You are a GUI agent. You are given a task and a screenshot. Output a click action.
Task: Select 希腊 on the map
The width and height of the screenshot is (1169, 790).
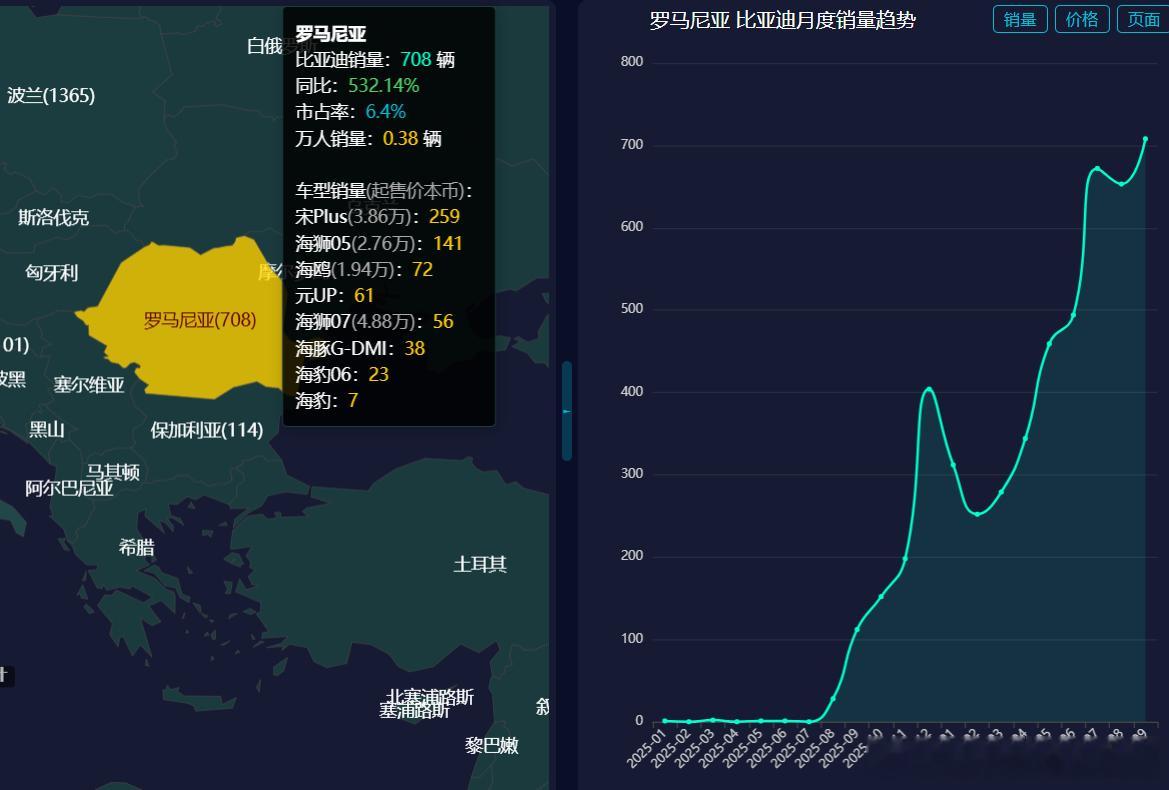[x=136, y=548]
